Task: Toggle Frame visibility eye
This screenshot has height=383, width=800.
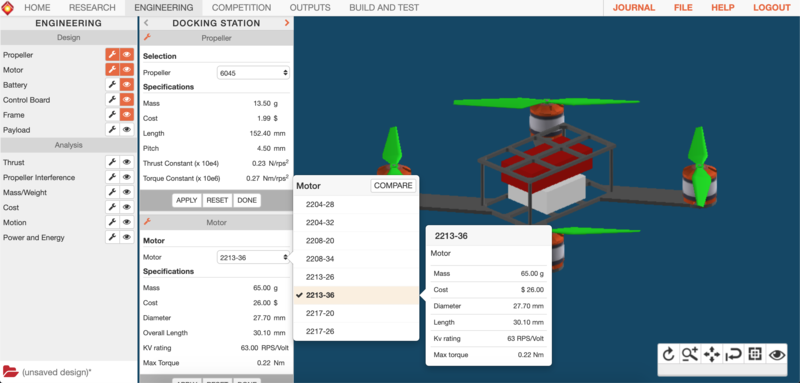Action: [x=127, y=115]
